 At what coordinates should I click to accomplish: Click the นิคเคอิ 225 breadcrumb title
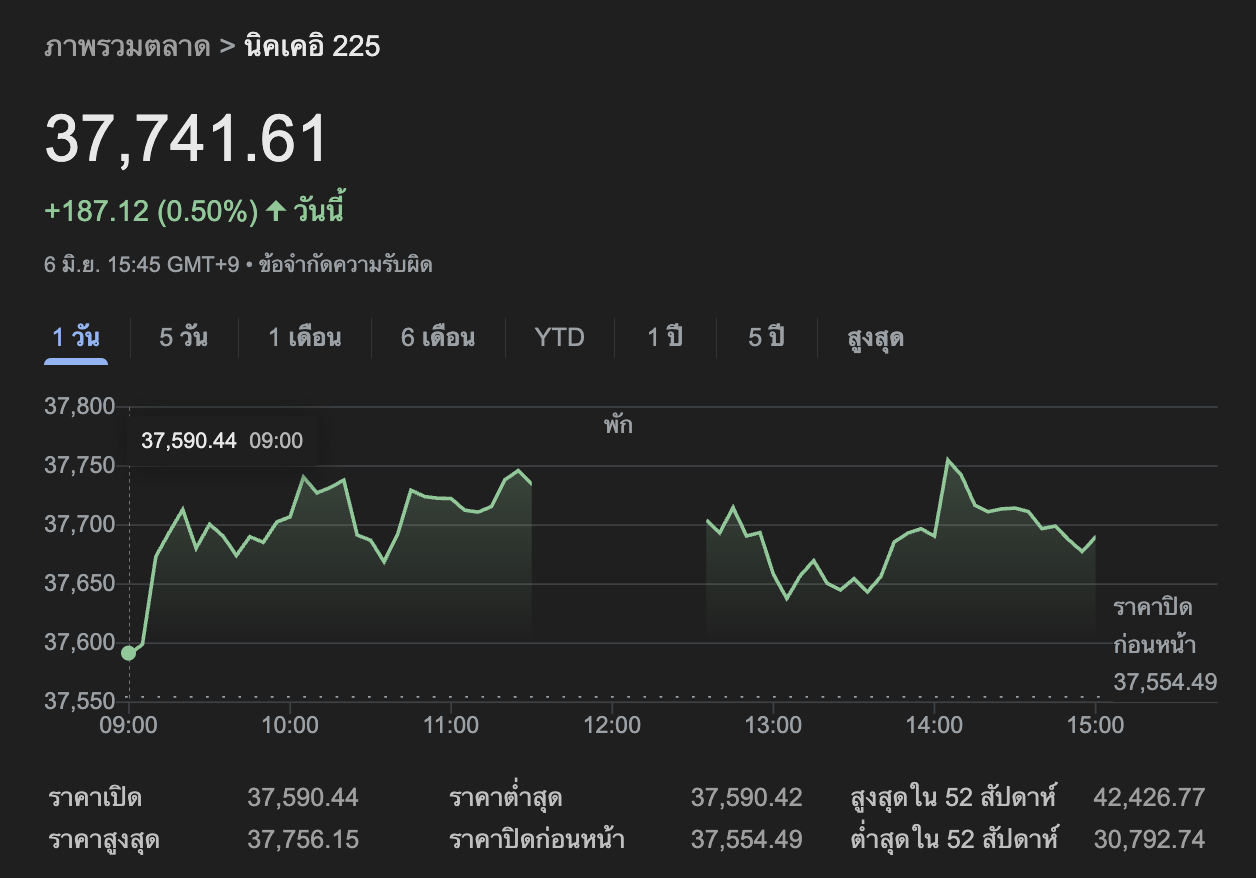coord(312,47)
